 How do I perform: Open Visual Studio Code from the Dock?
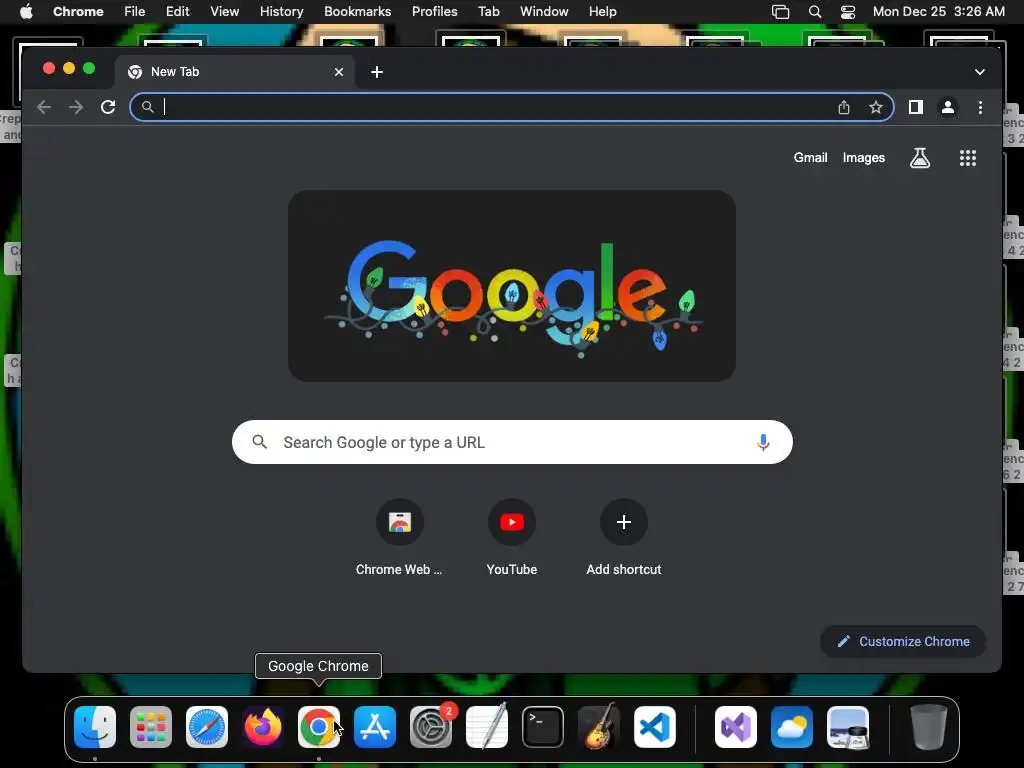(654, 727)
